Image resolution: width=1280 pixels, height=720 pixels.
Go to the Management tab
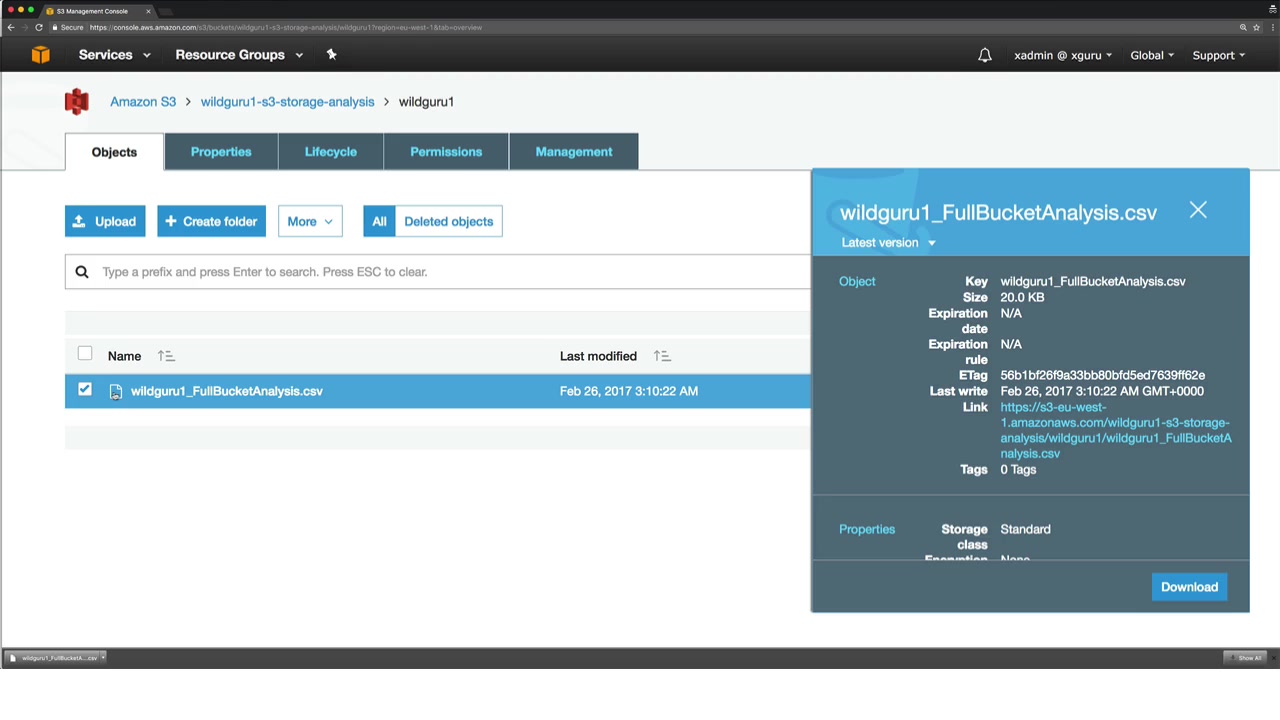574,152
